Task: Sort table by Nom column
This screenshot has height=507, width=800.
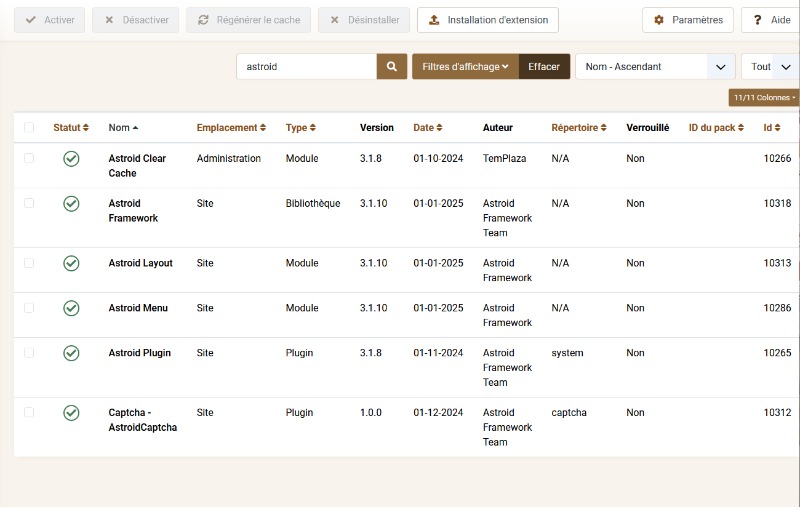Action: [x=123, y=128]
